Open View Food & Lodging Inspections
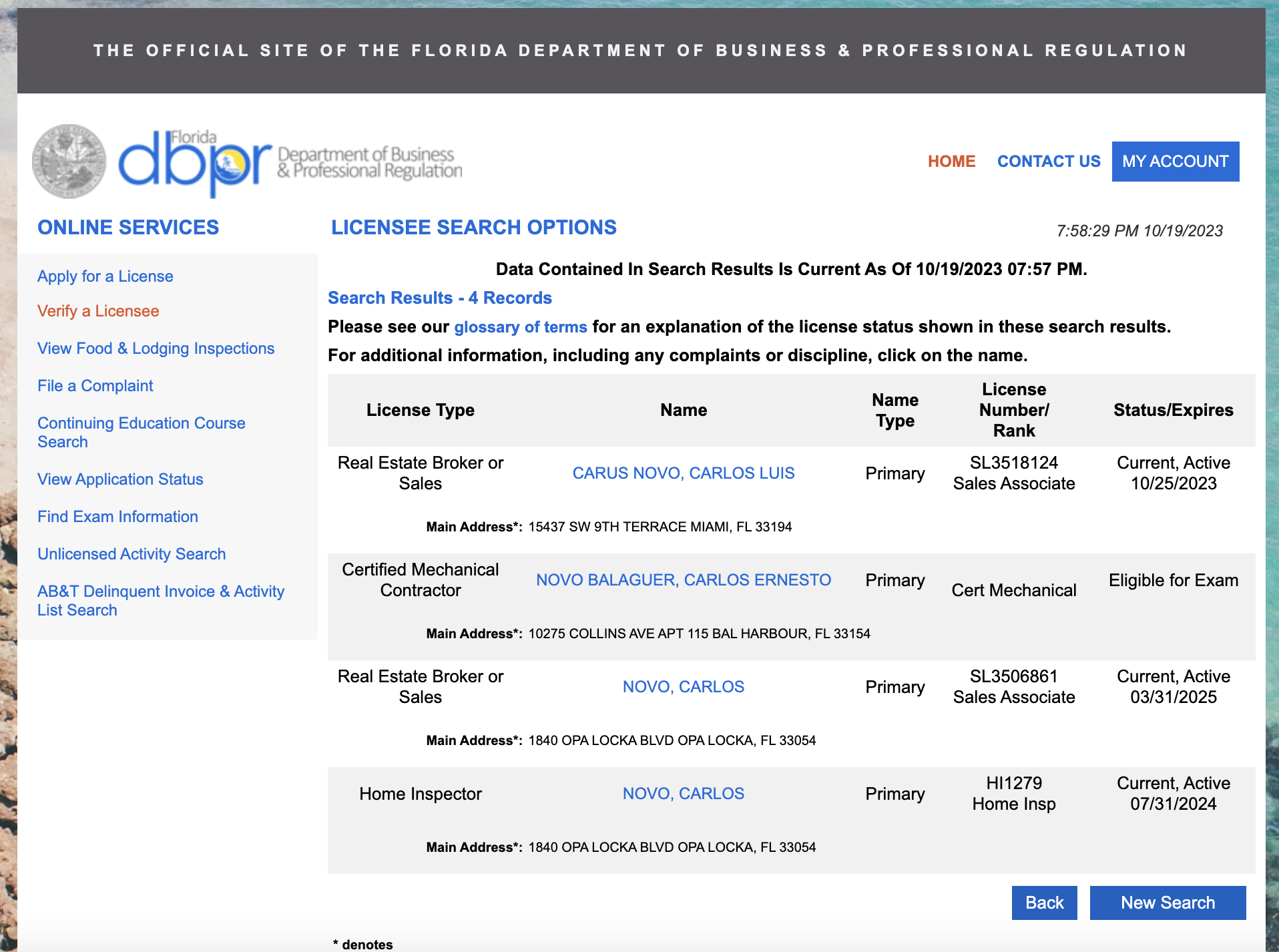The width and height of the screenshot is (1279, 952). [x=156, y=348]
